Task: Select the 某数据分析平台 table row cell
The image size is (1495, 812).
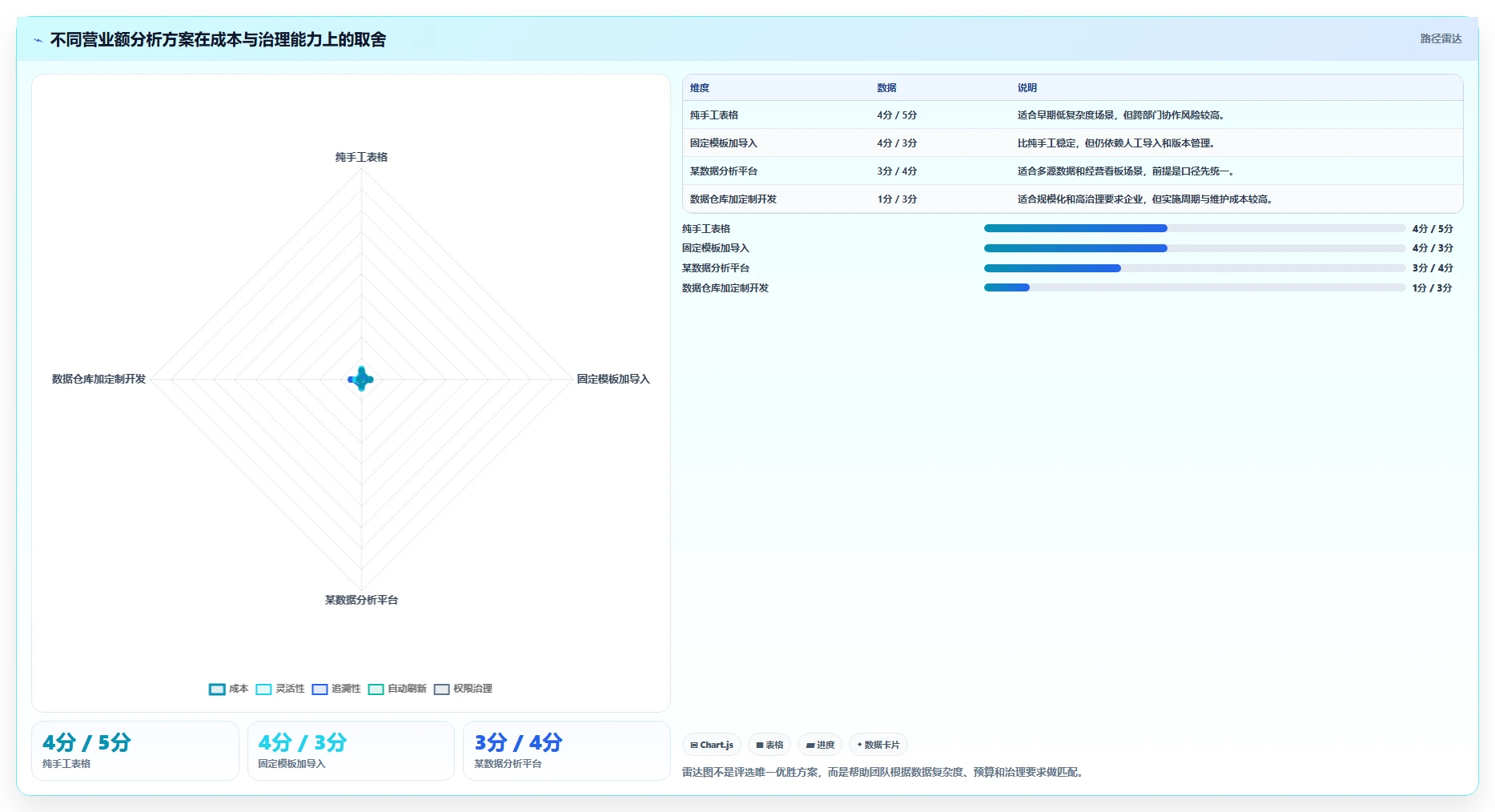Action: 724,171
